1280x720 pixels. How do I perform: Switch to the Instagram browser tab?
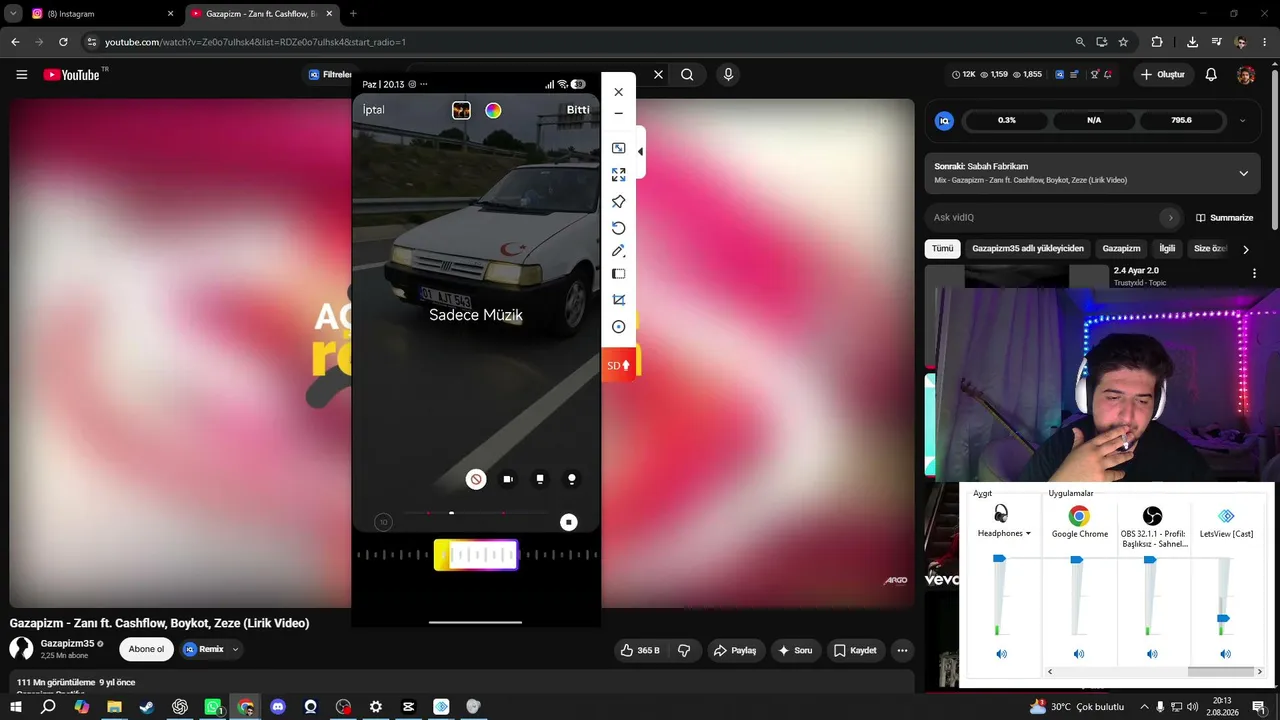[104, 14]
